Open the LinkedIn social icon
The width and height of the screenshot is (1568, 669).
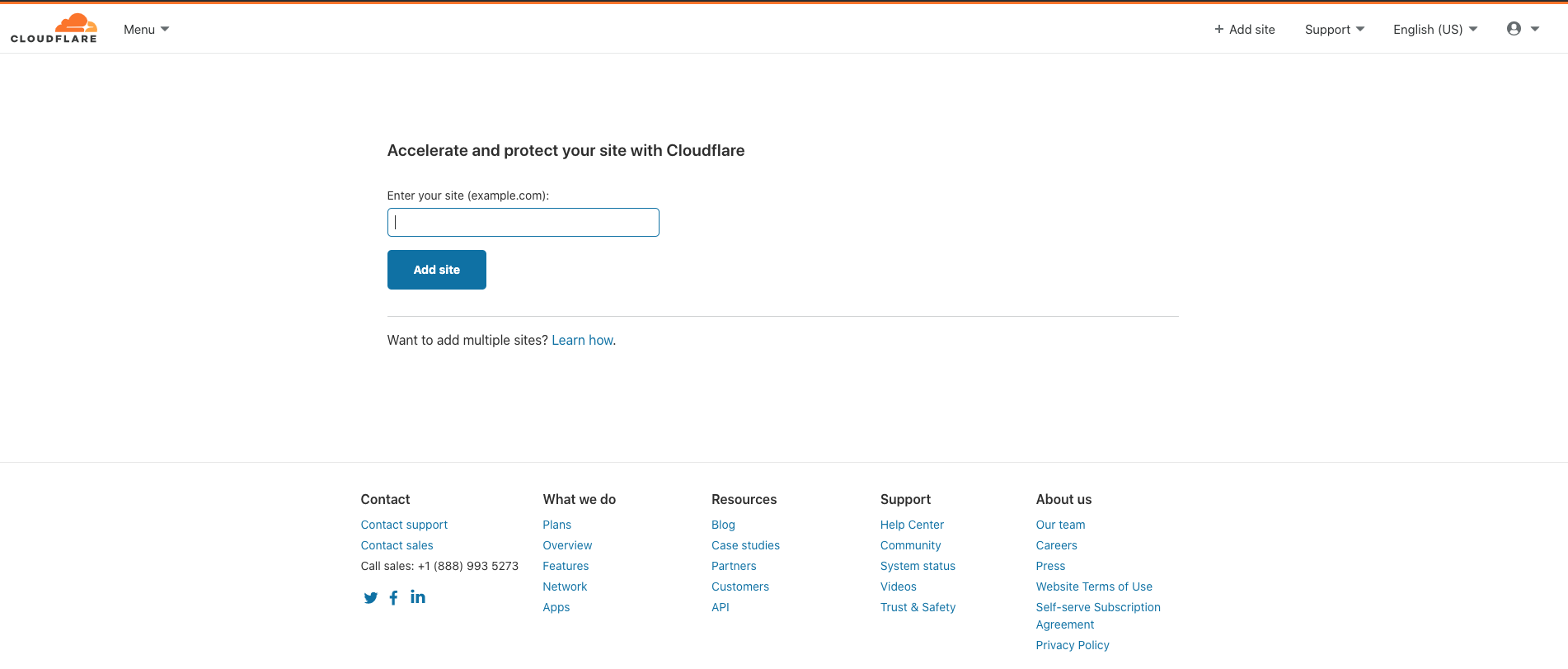click(418, 596)
